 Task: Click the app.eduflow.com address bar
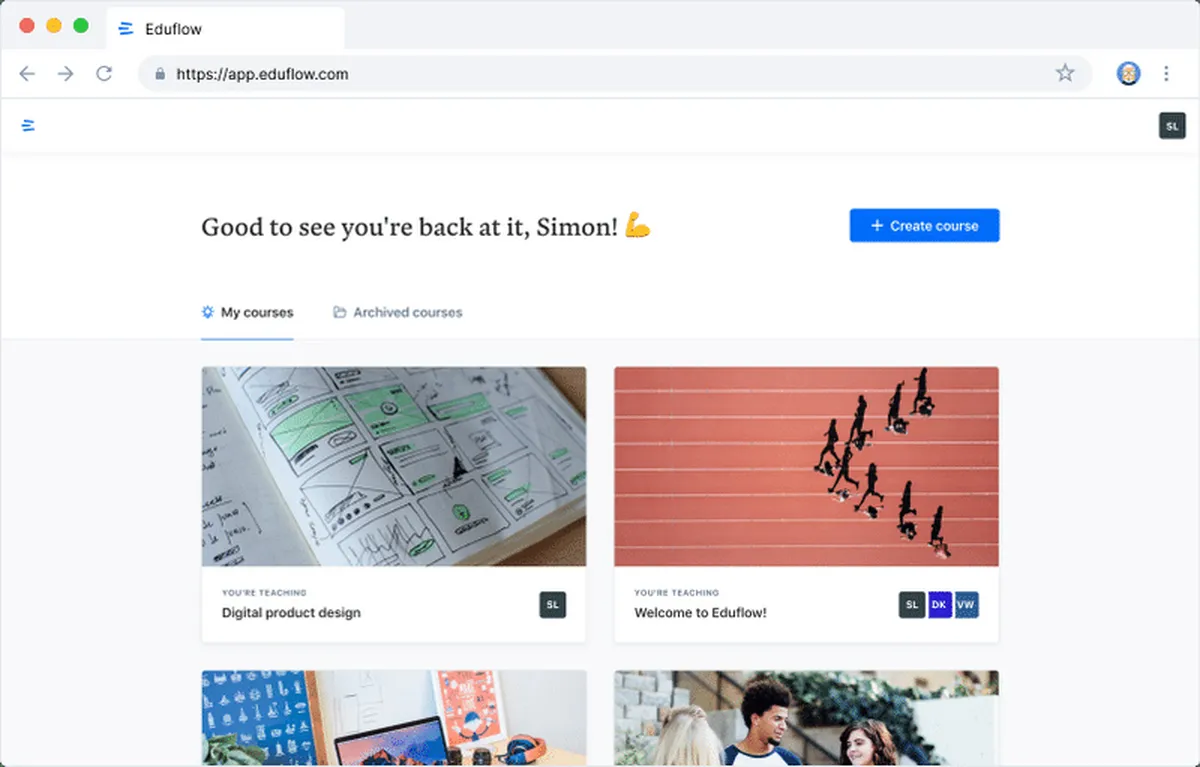pyautogui.click(x=615, y=73)
